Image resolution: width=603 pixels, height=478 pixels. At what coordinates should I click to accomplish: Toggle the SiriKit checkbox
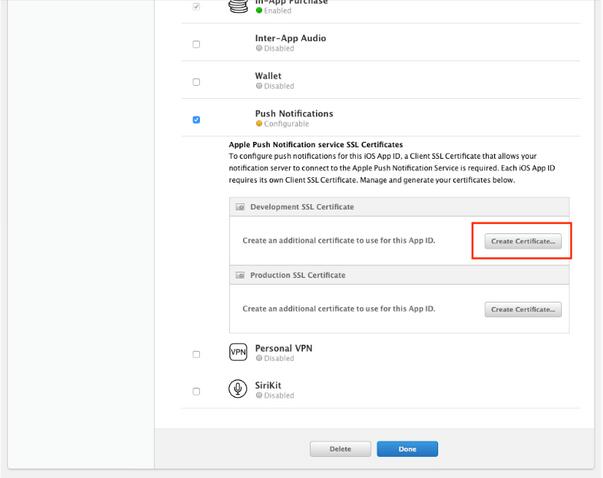(196, 391)
